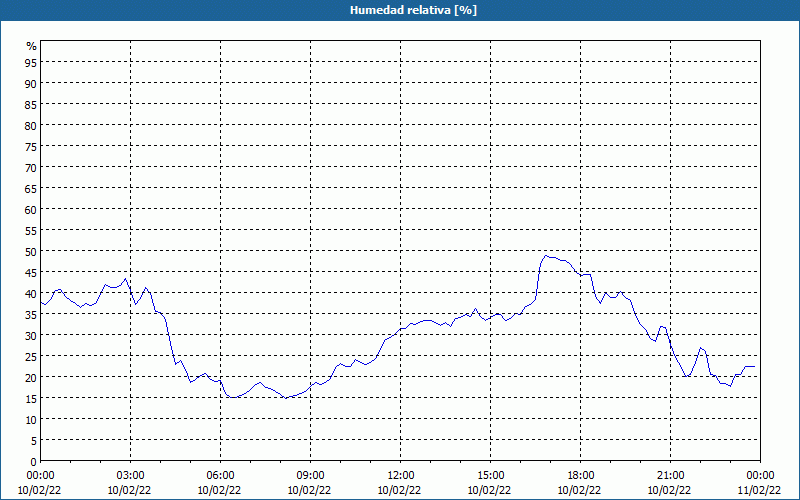Choose the 65 label on the vertical axis

pos(31,188)
